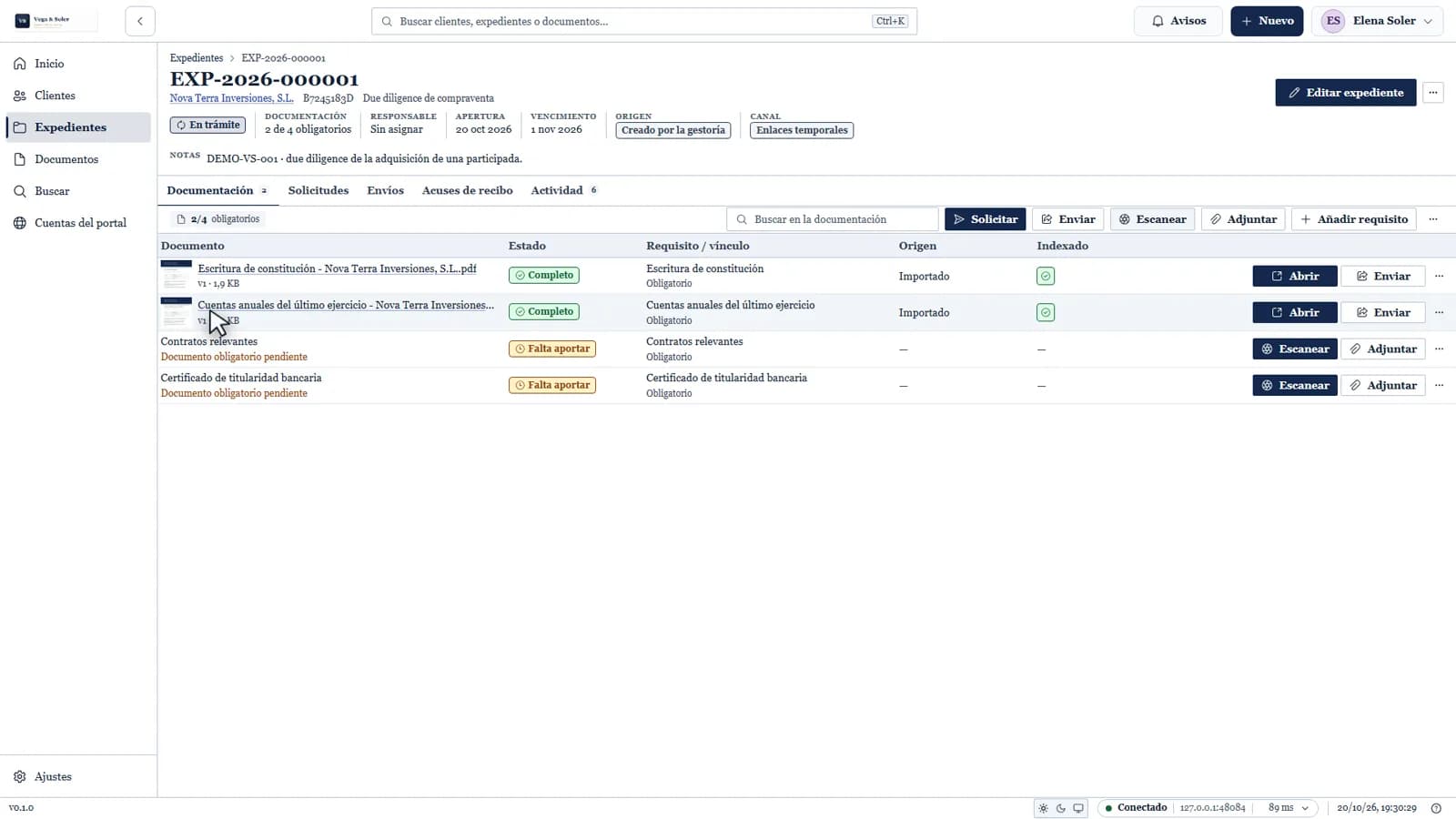The height and width of the screenshot is (819, 1456).
Task: Switch to Solicitudes tab
Action: coord(318,190)
